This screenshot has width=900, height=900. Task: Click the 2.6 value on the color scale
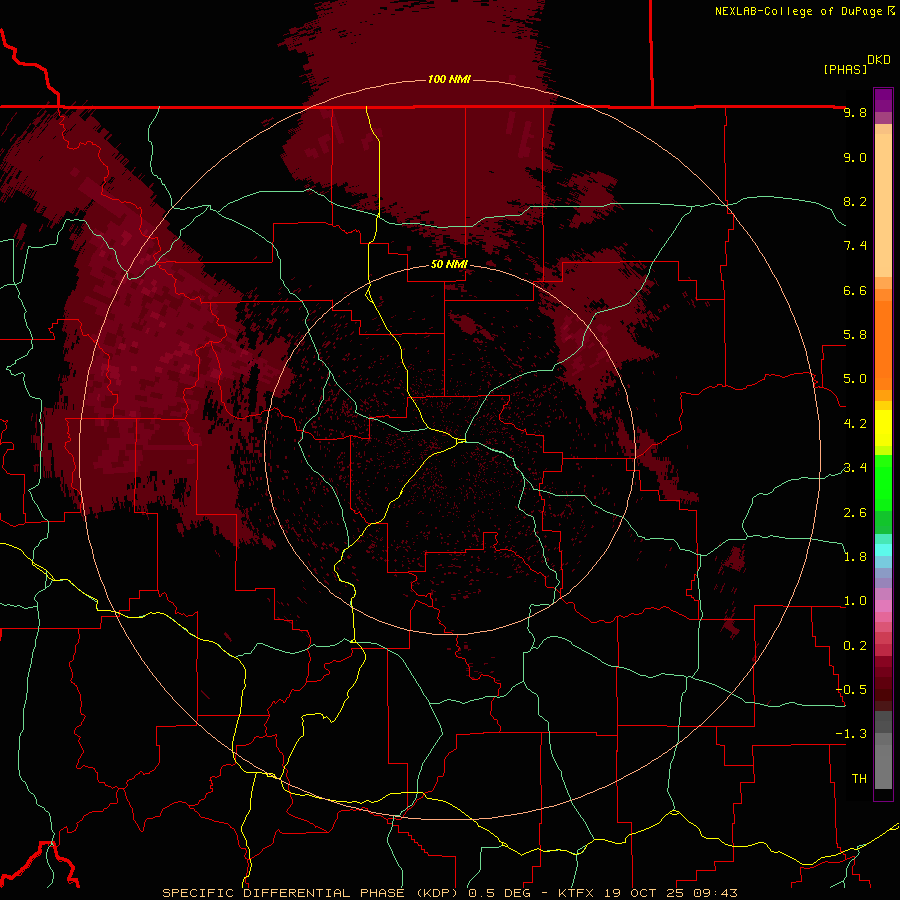pos(855,512)
